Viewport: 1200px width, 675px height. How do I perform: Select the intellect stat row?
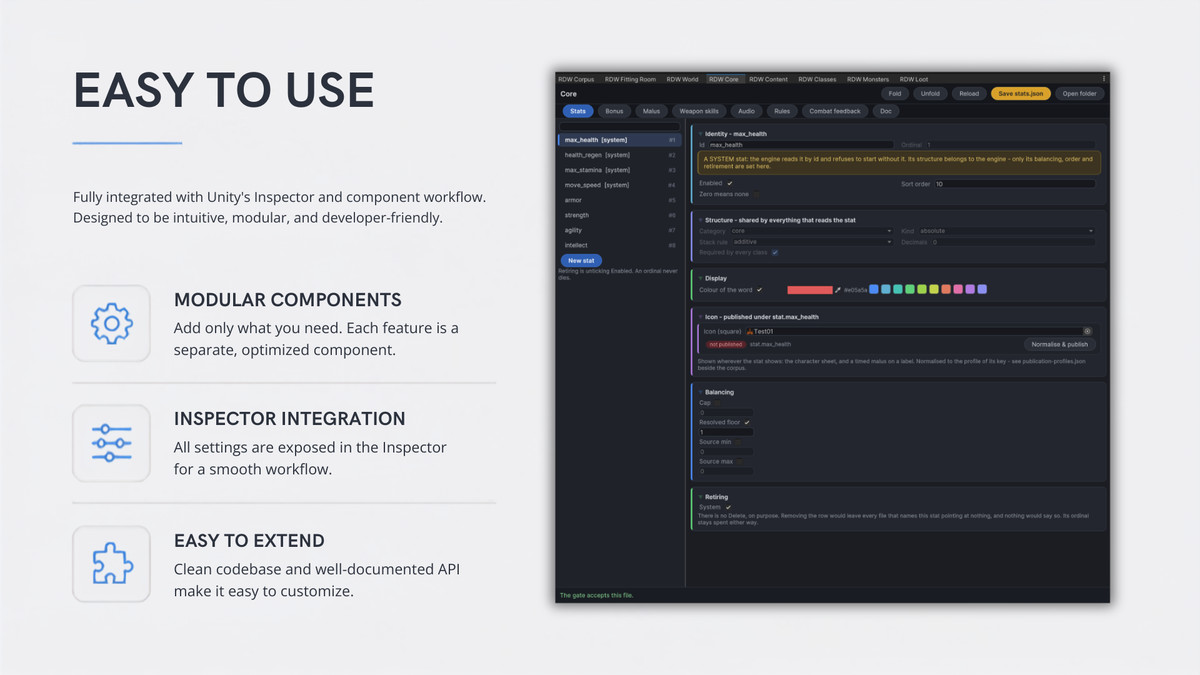point(618,245)
